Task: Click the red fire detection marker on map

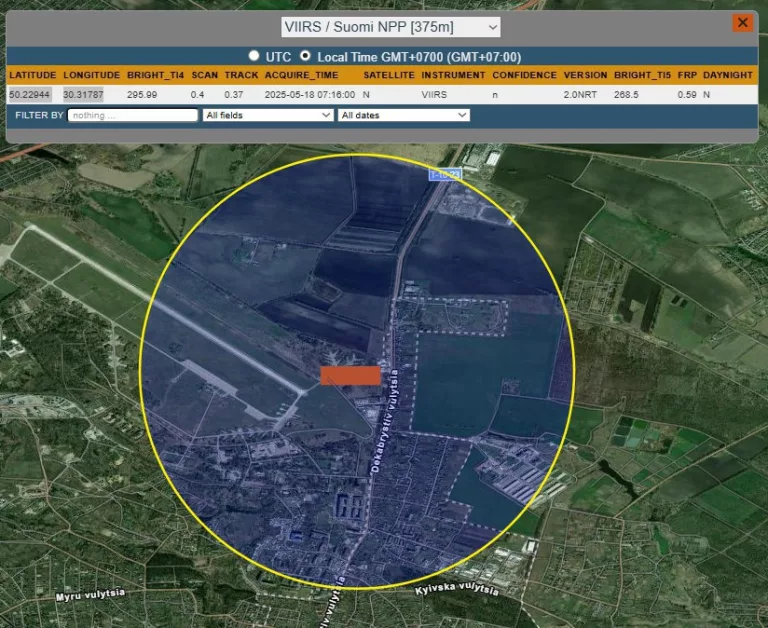Action: point(350,375)
